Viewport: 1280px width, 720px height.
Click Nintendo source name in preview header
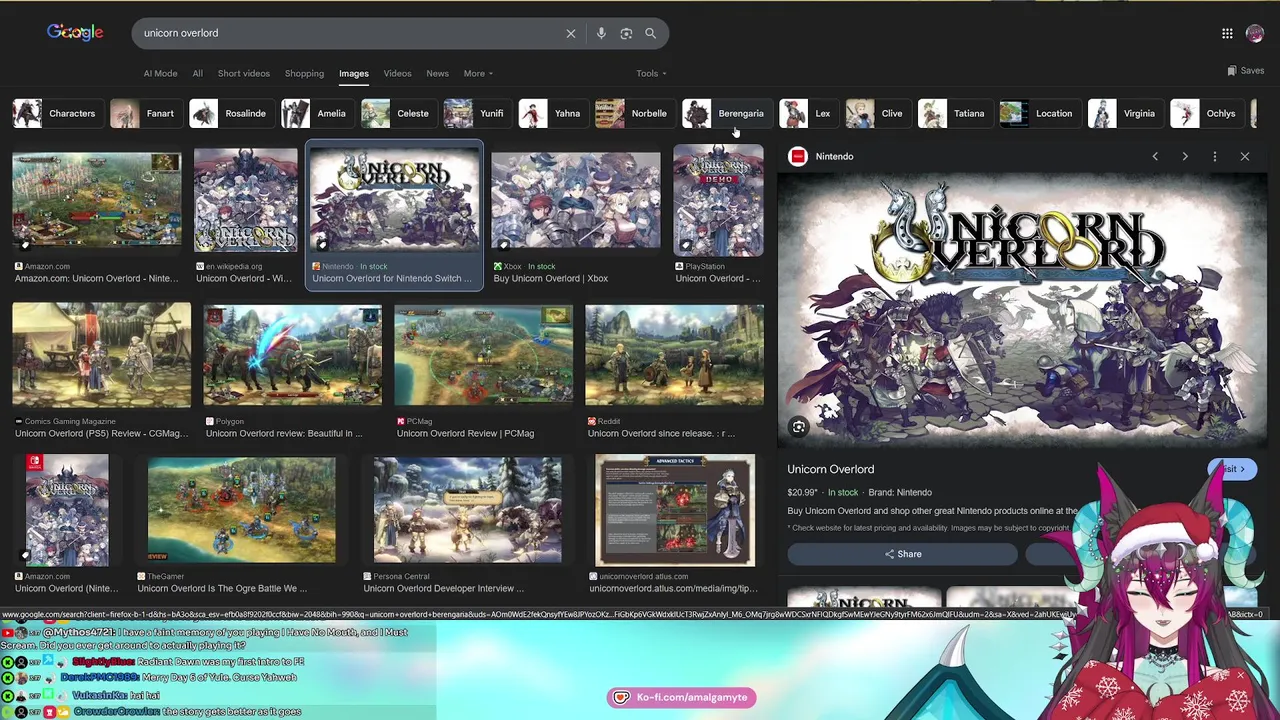point(834,156)
